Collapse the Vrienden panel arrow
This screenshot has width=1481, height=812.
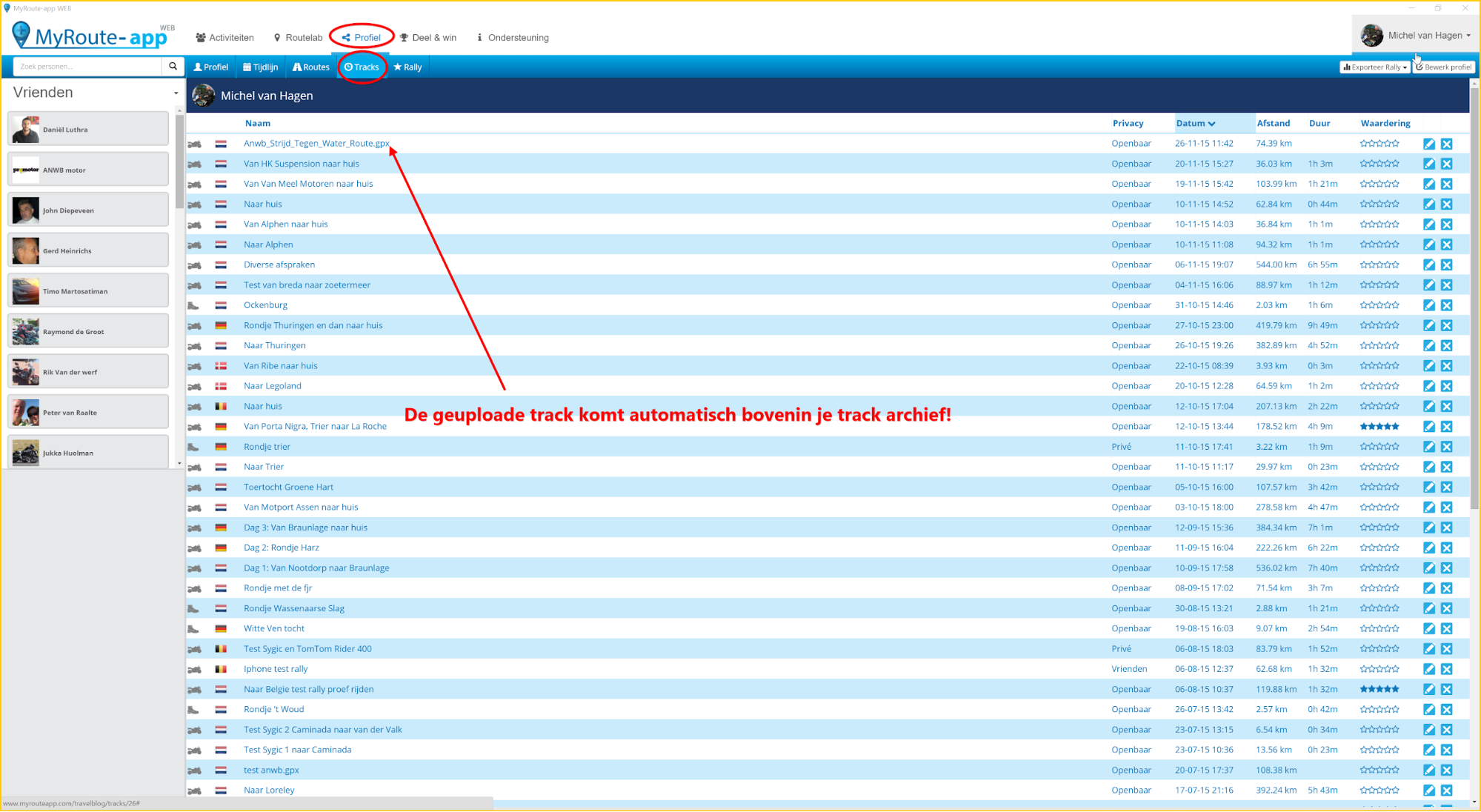pyautogui.click(x=176, y=93)
